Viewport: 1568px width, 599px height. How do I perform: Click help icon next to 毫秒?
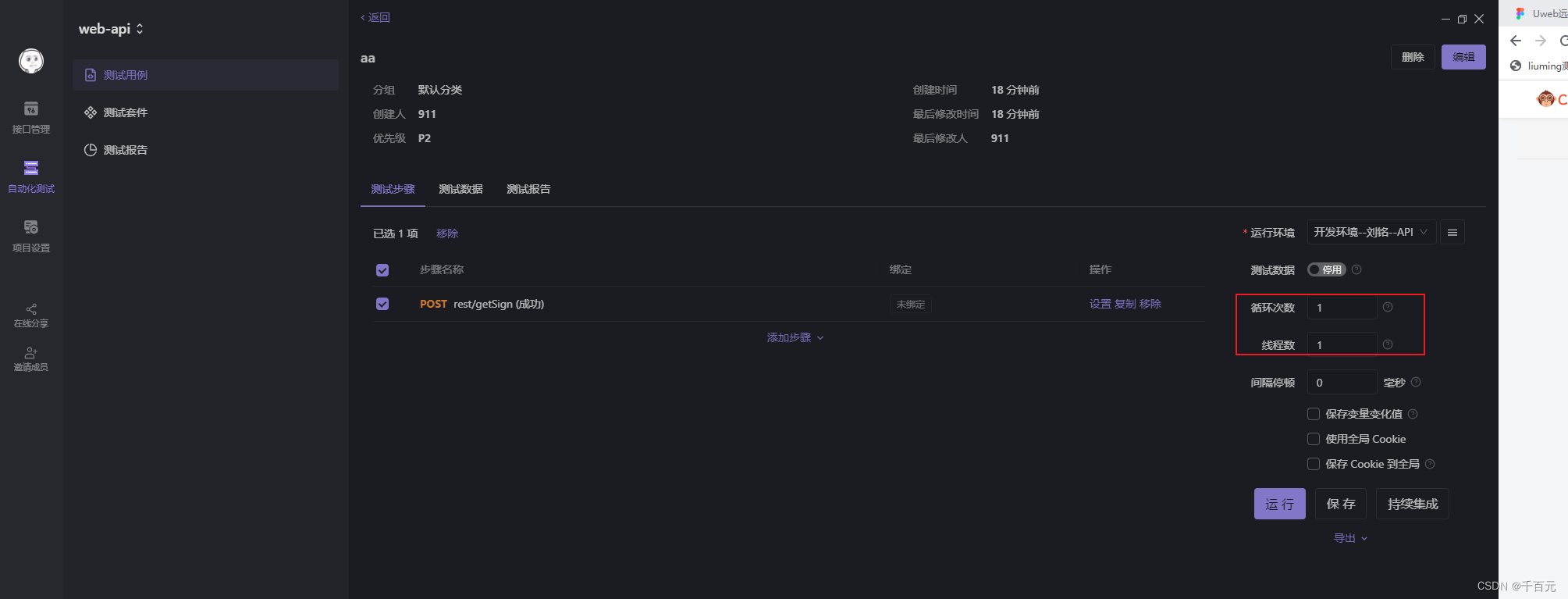pos(1416,382)
